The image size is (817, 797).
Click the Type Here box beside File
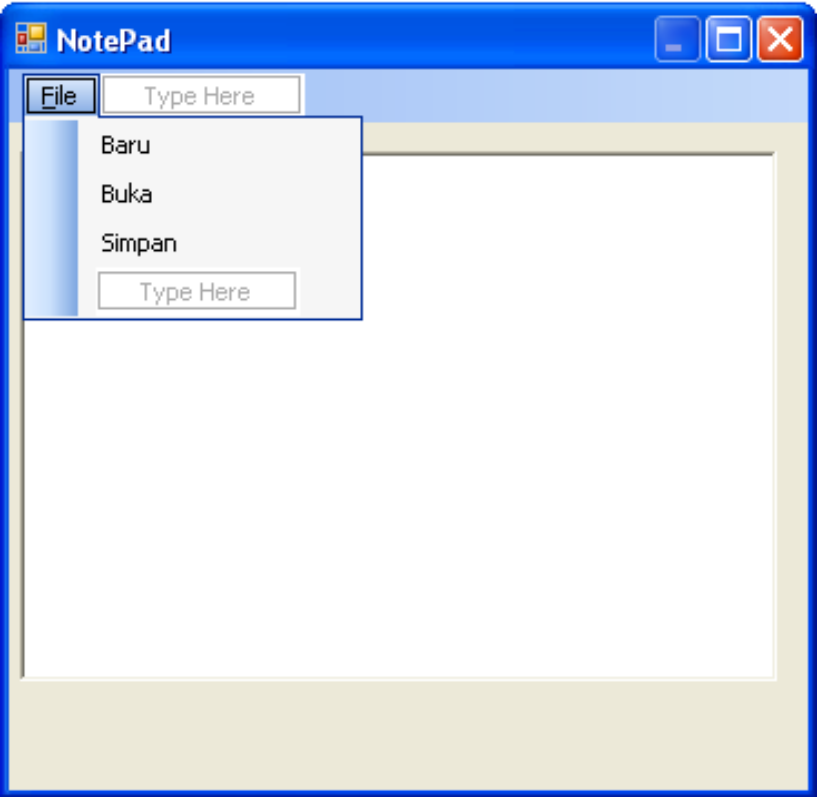[201, 96]
